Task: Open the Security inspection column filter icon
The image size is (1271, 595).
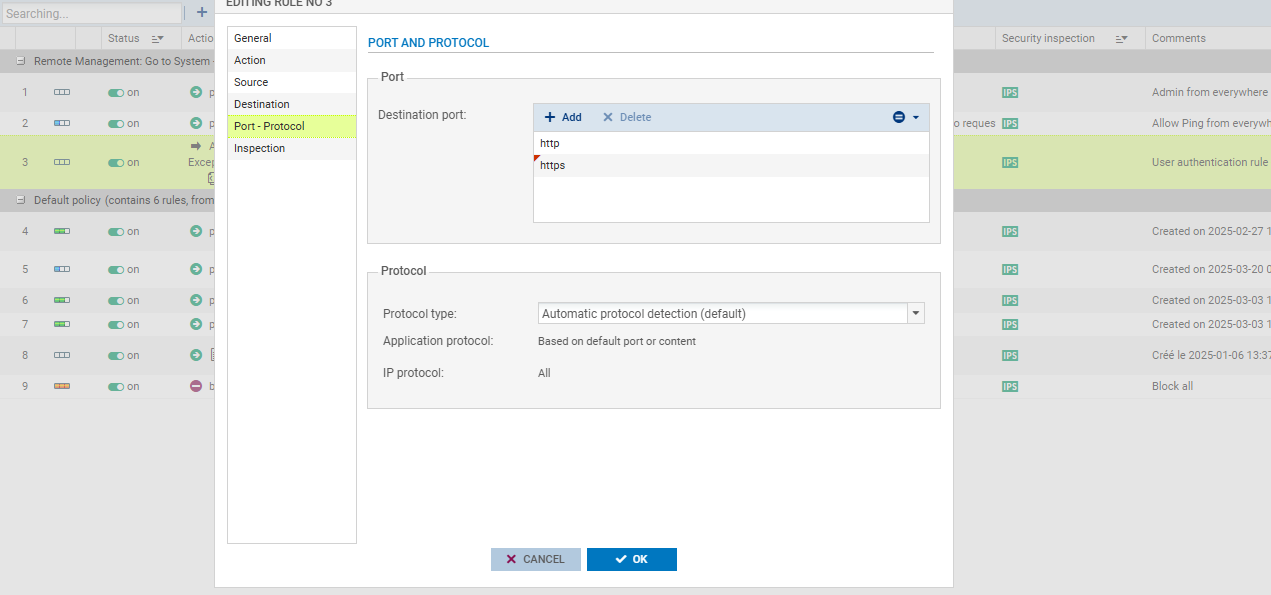Action: [x=1122, y=39]
